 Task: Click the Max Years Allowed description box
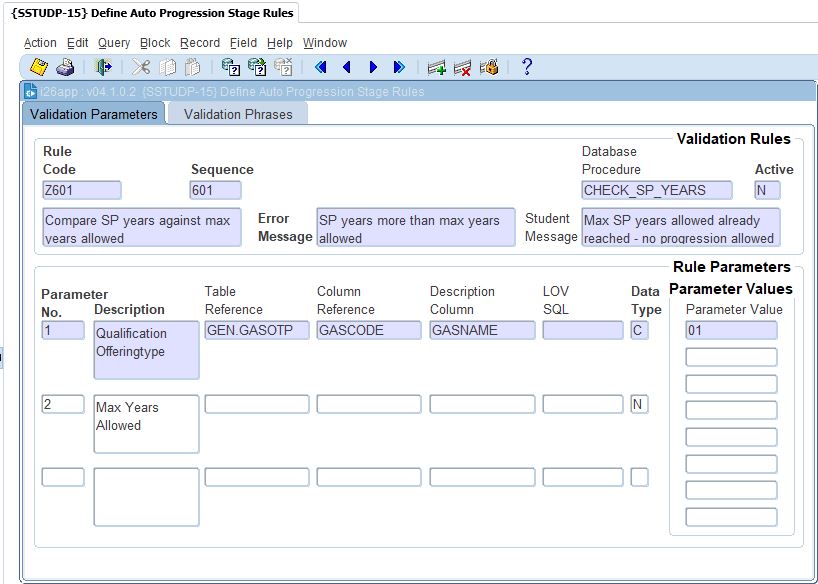(x=146, y=424)
